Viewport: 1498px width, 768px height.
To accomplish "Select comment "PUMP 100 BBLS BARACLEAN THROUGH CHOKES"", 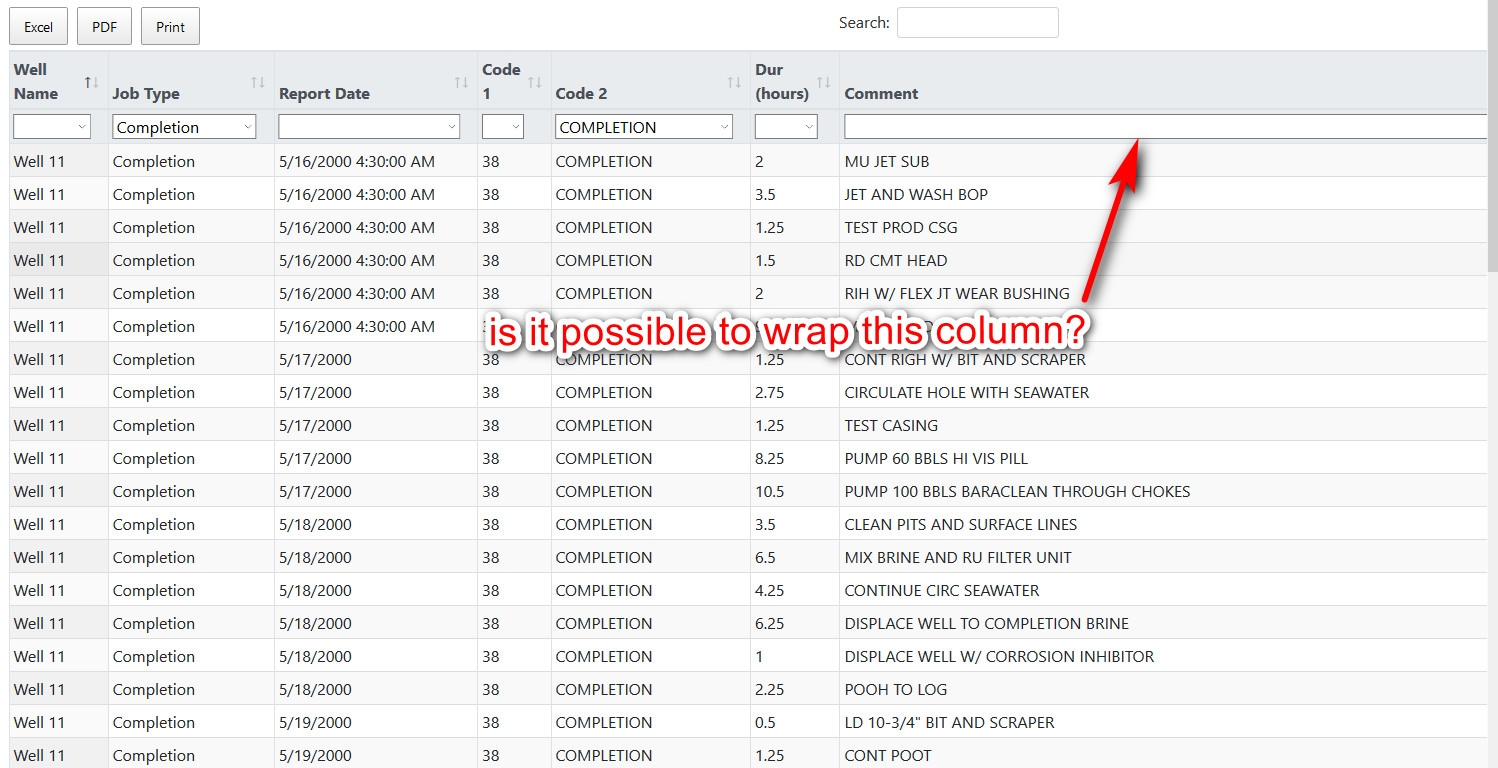I will click(1017, 491).
